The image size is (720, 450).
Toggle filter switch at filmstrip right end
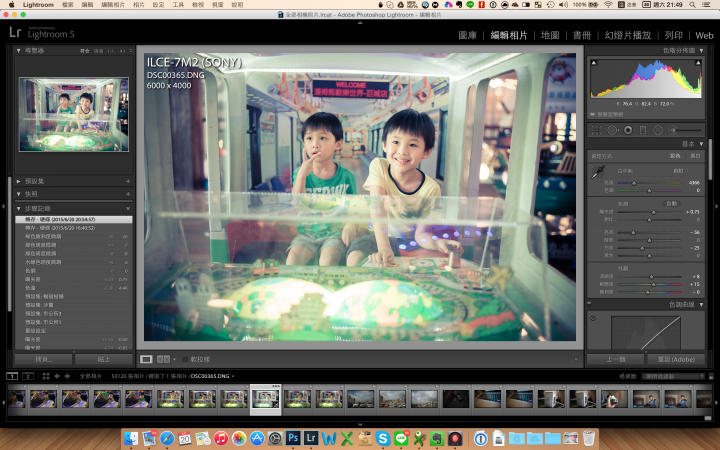[711, 376]
